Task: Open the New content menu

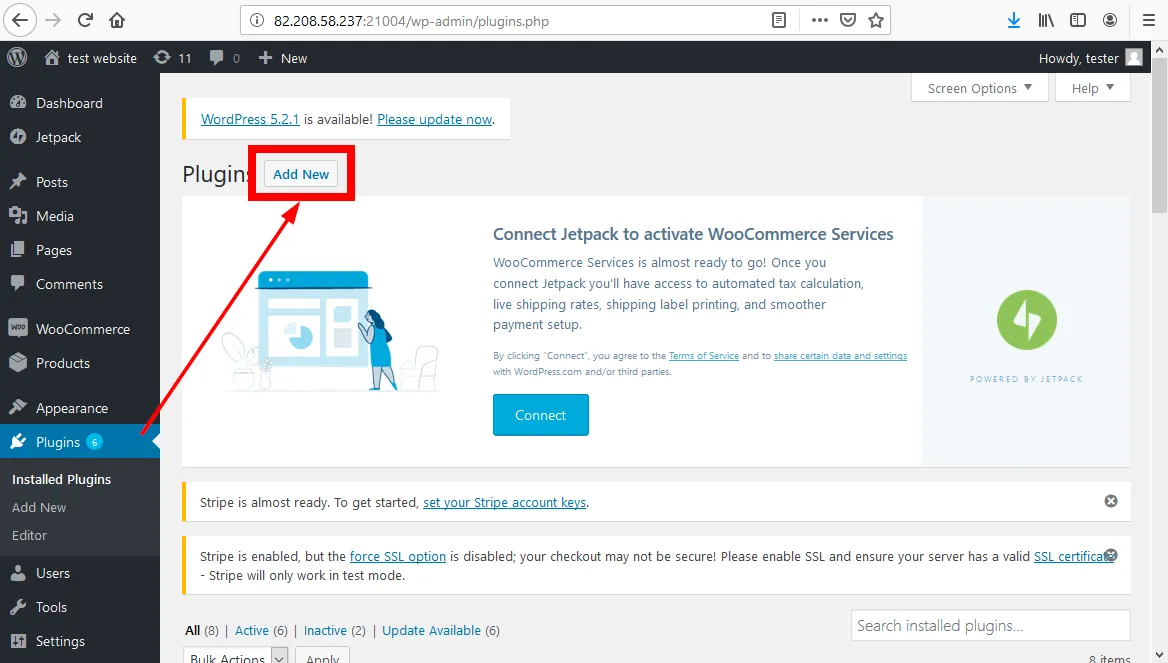Action: (282, 57)
